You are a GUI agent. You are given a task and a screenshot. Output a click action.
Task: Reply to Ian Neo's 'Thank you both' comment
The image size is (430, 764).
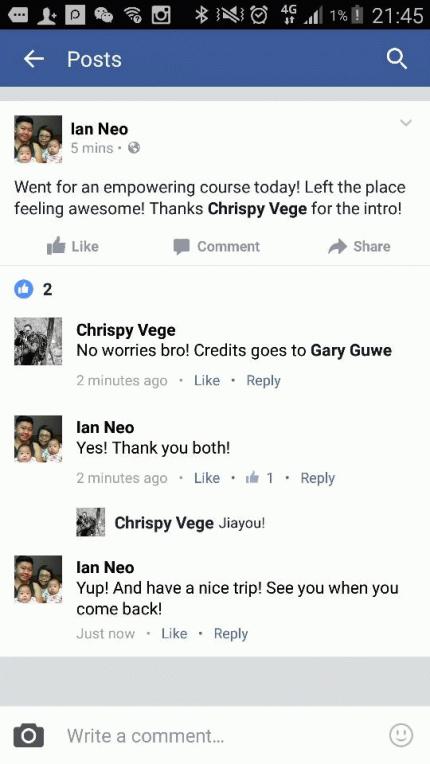point(318,478)
